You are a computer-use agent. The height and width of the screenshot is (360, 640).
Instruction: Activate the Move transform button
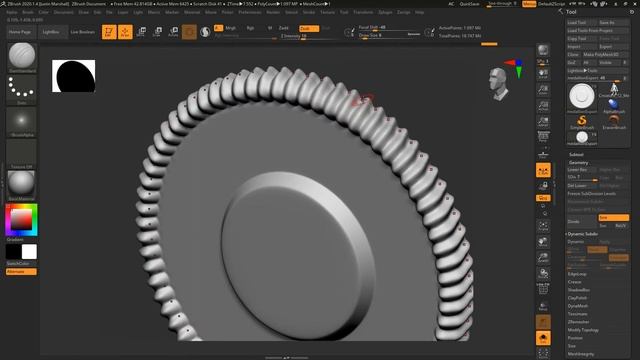(141, 32)
